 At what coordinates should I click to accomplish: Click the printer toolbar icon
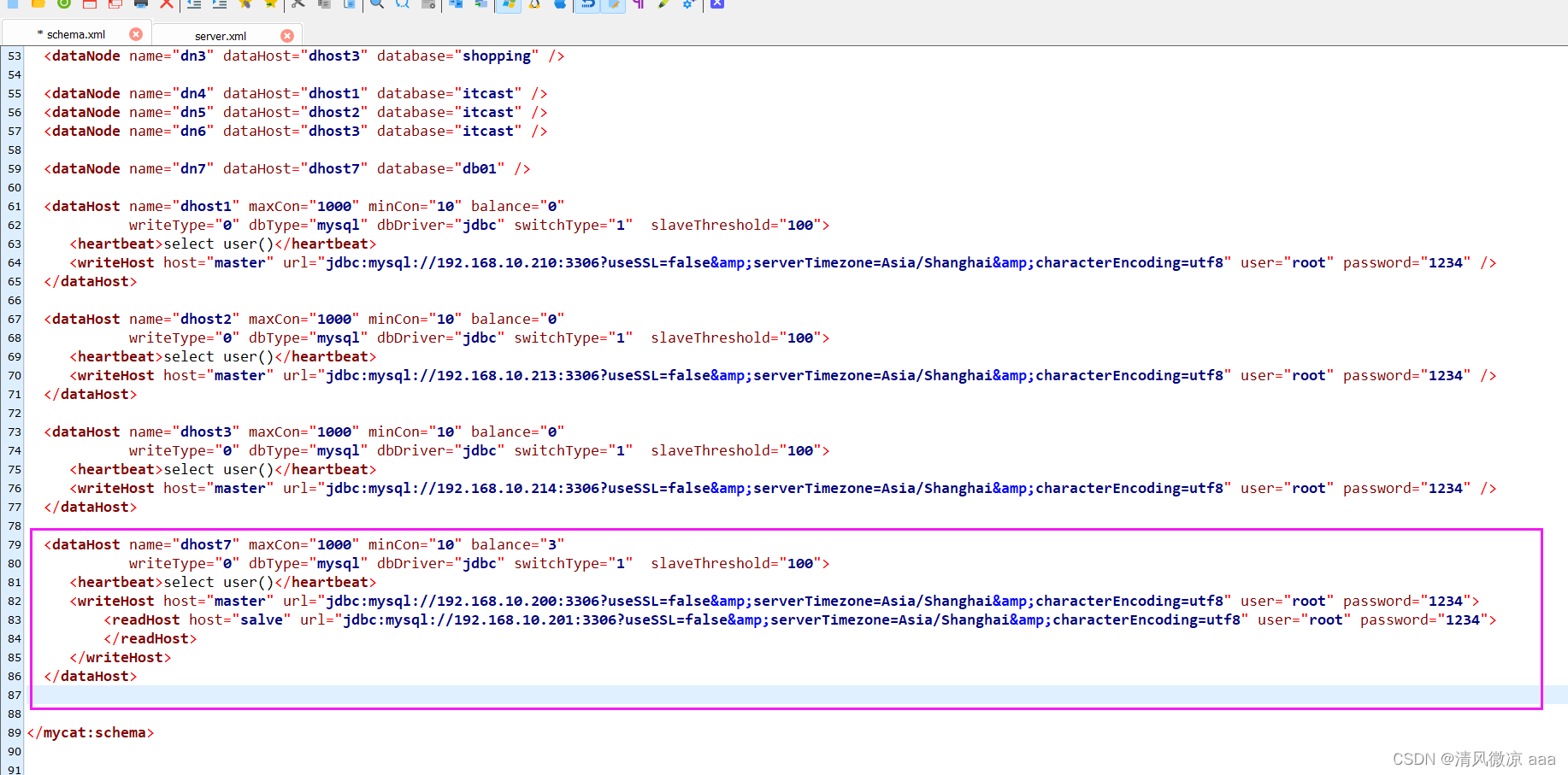point(141,3)
